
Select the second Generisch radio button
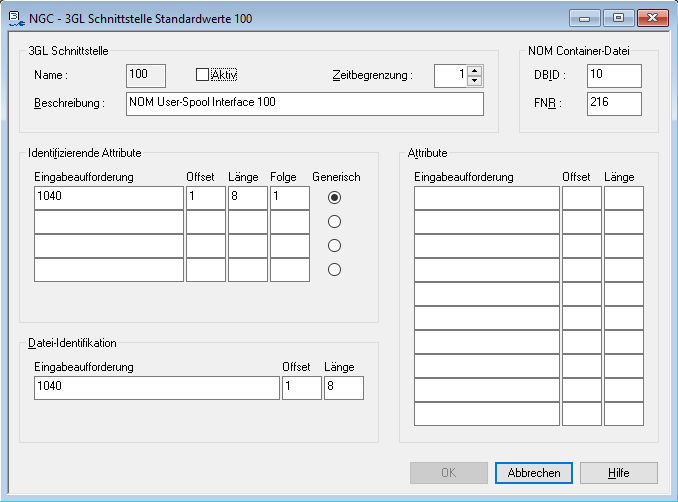pyautogui.click(x=335, y=221)
